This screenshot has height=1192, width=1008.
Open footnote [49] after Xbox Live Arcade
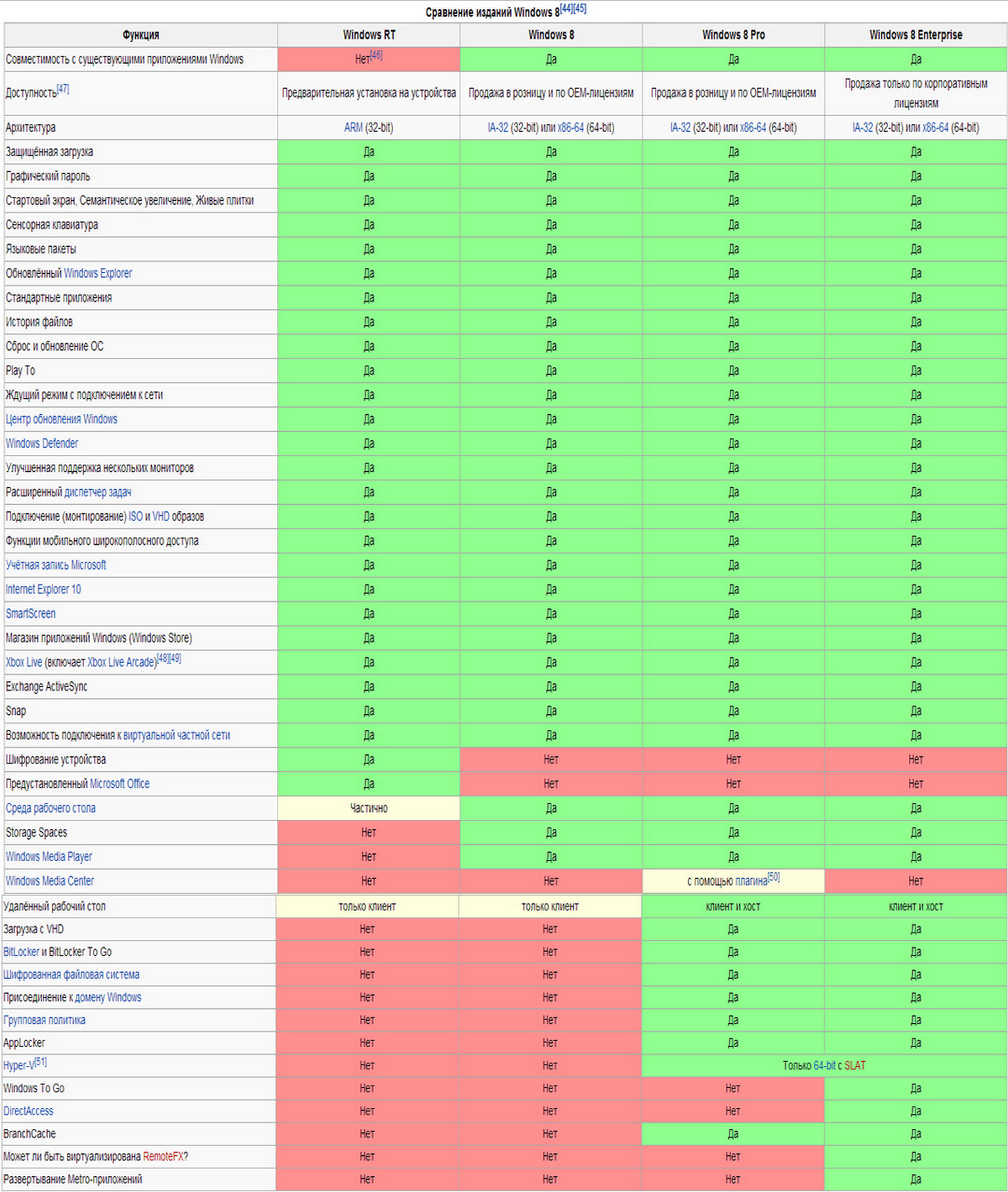(175, 658)
